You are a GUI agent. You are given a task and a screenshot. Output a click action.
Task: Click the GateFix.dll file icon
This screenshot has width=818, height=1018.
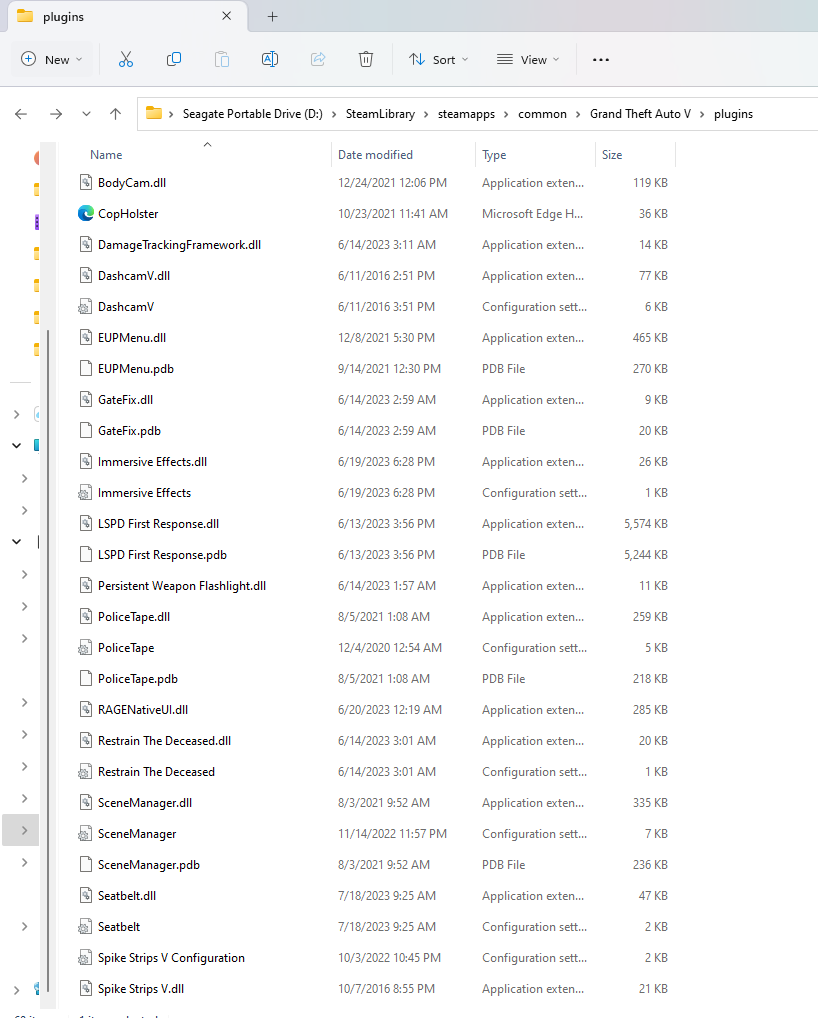[x=86, y=400]
